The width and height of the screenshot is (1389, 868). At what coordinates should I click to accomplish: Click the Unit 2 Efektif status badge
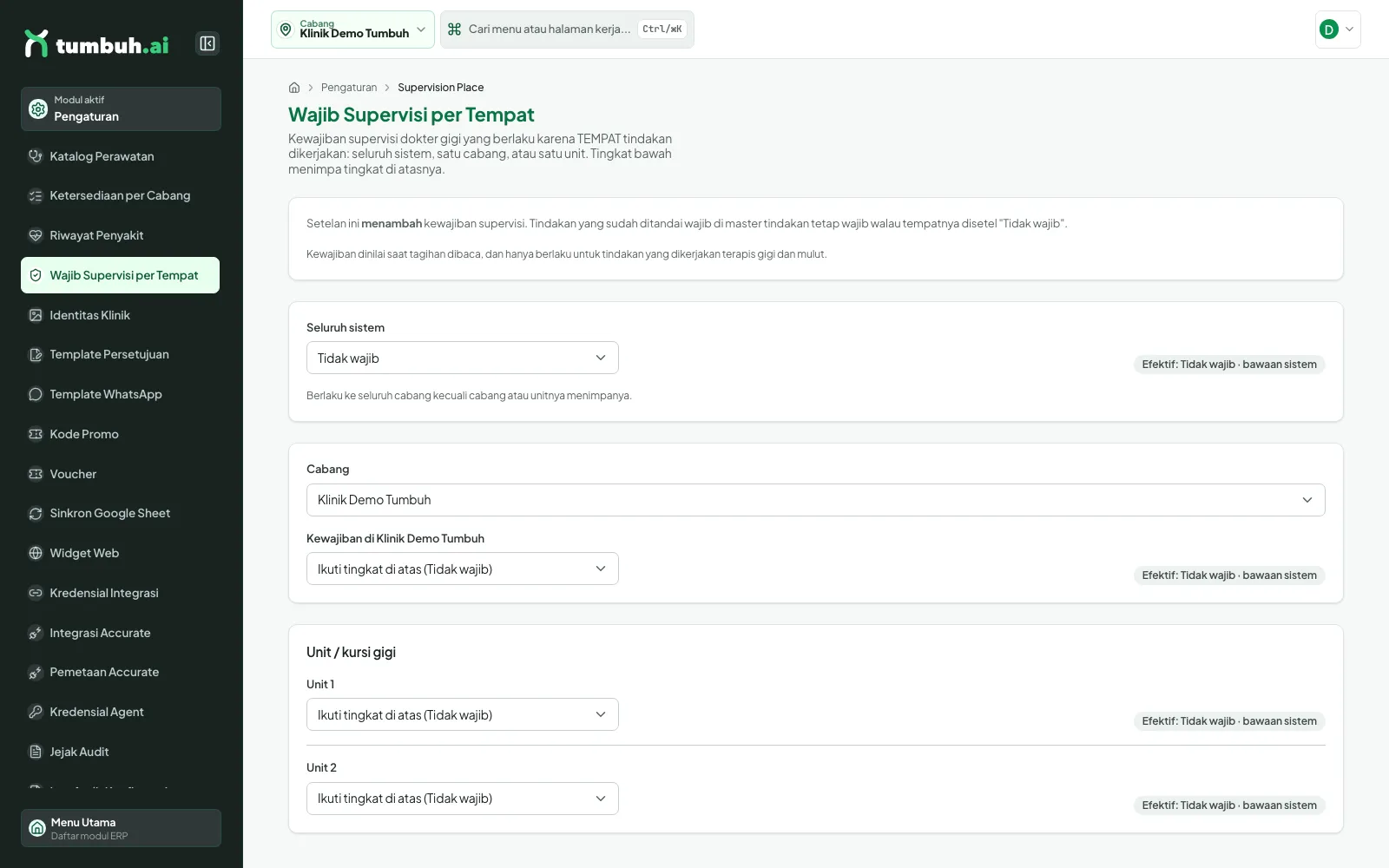[1229, 806]
